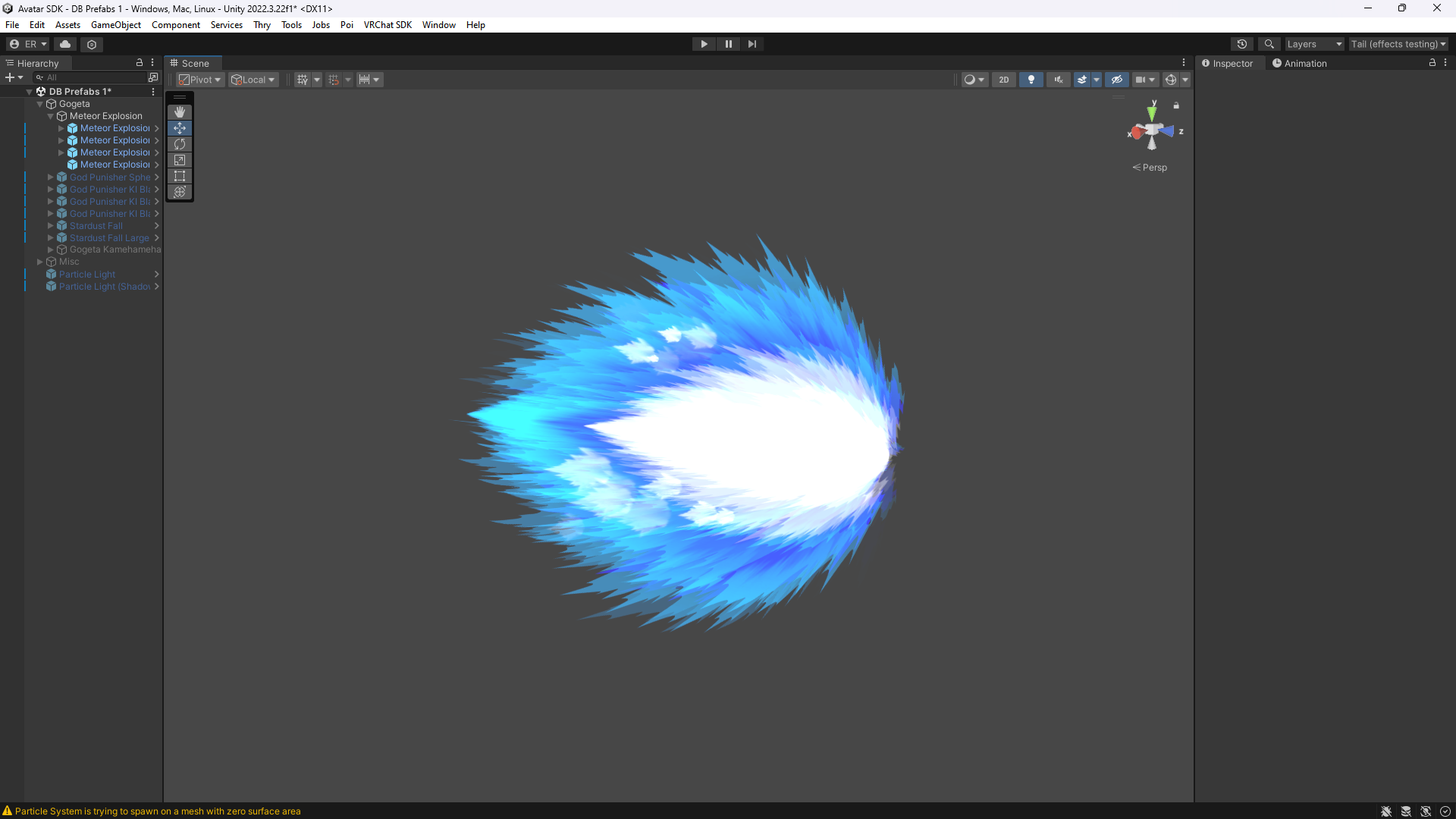Viewport: 1456px width, 819px height.
Task: Click the Hierarchy search field
Action: 91,77
